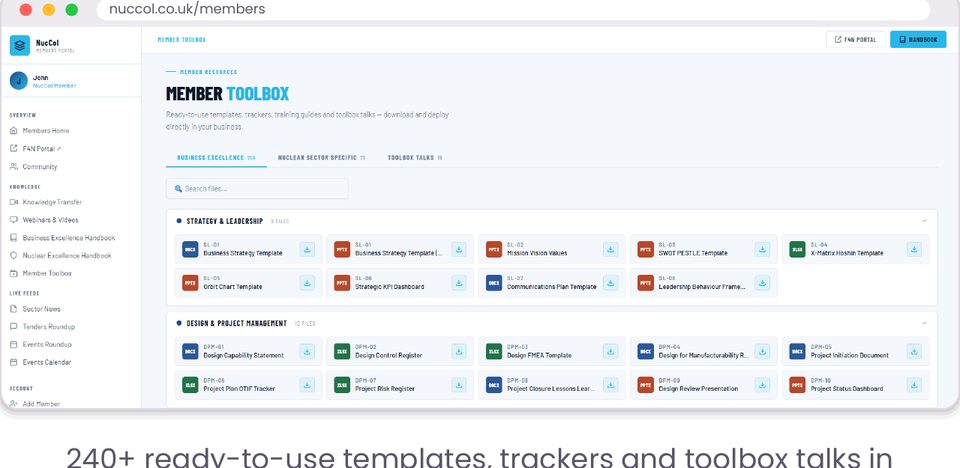Click the Member Toolbox breadcrumb link
Viewport: 960px width, 468px height.
(x=182, y=40)
